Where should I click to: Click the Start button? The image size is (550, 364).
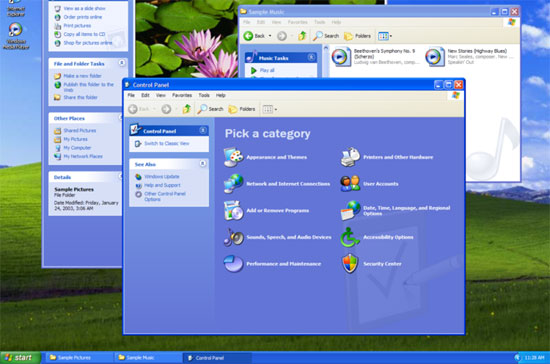20,357
